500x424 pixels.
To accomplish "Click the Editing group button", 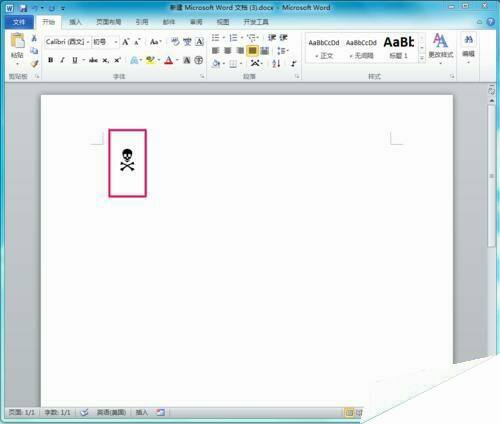I will [468, 47].
